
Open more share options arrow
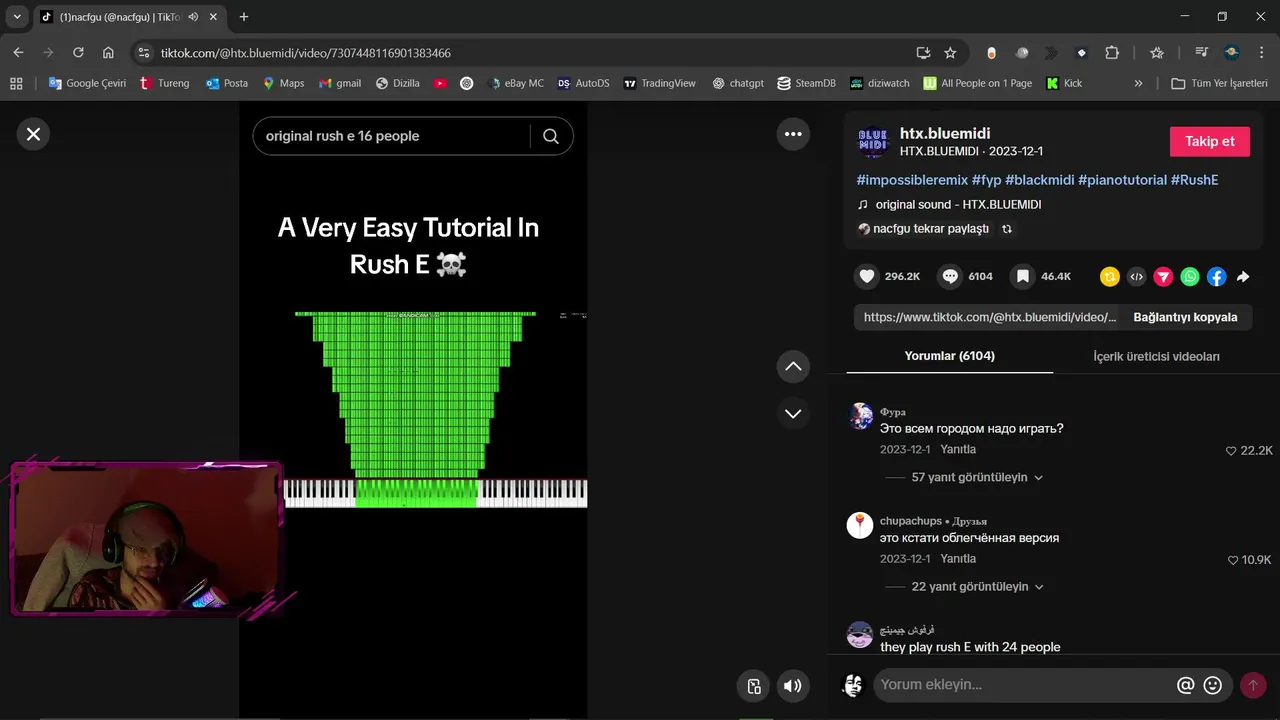(x=1243, y=277)
